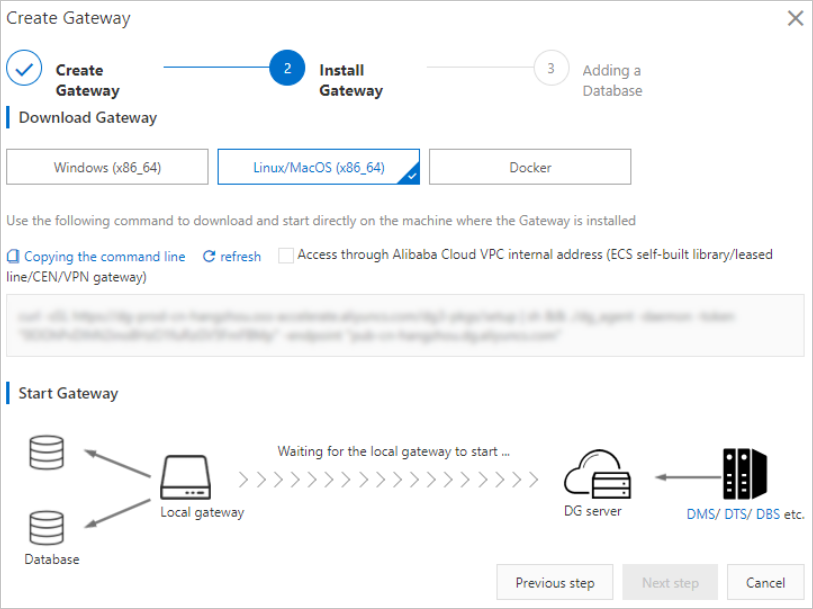
Task: Click the Database label under the cylinders
Action: pos(52,559)
